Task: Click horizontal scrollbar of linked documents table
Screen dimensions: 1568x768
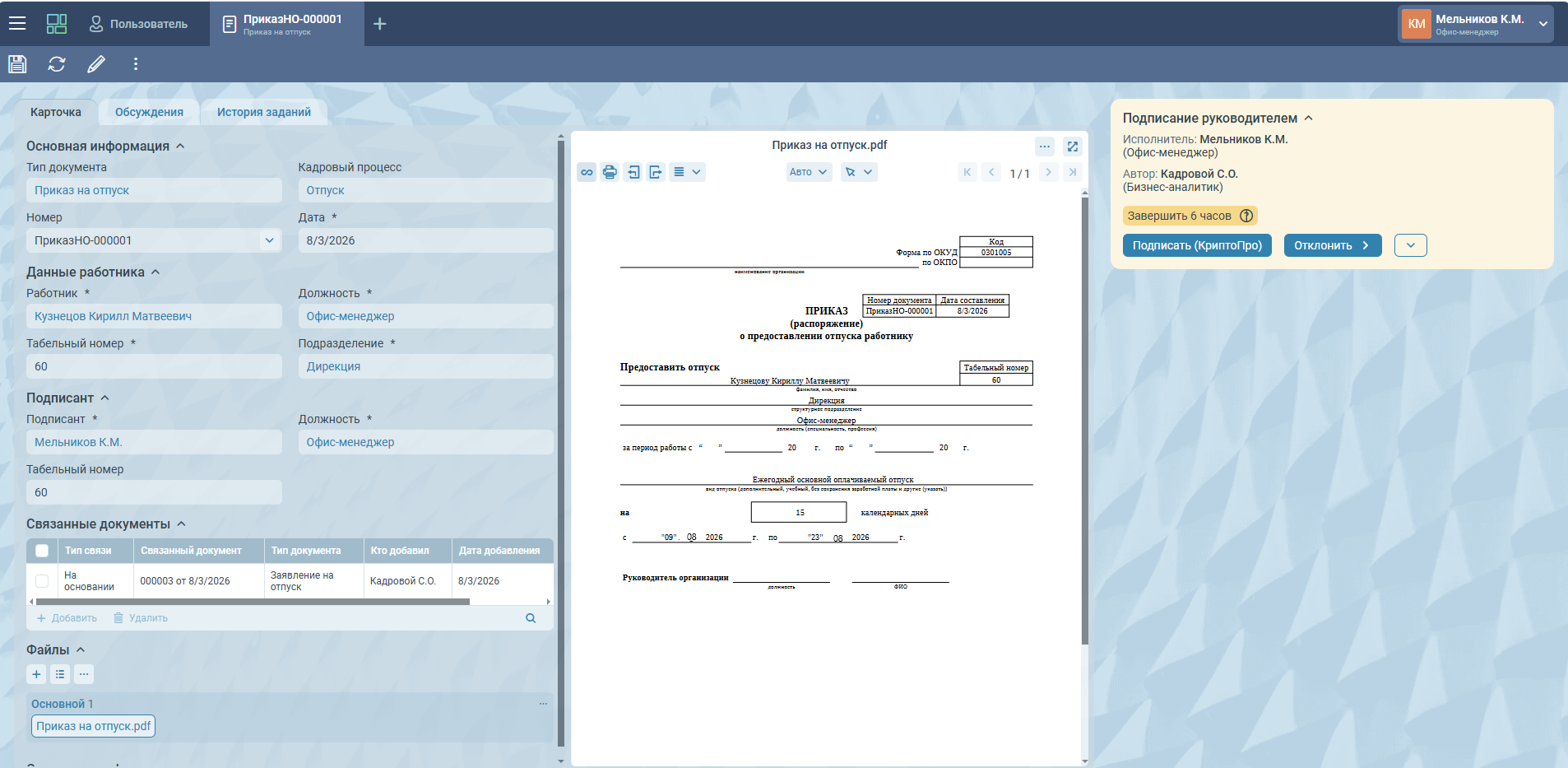Action: 251,602
